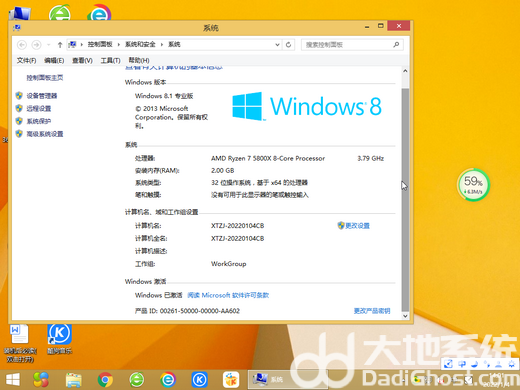Click the scrollbar down arrow
Viewport: 520px width, 390px height.
(405, 316)
